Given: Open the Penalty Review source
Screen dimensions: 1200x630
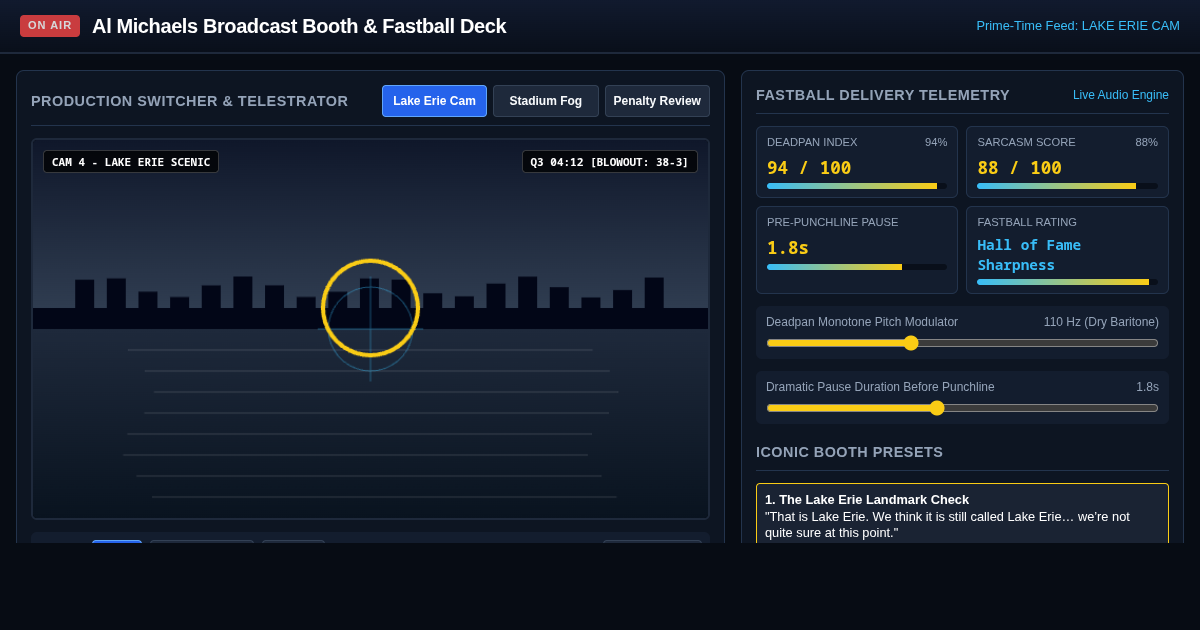Looking at the screenshot, I should (657, 101).
